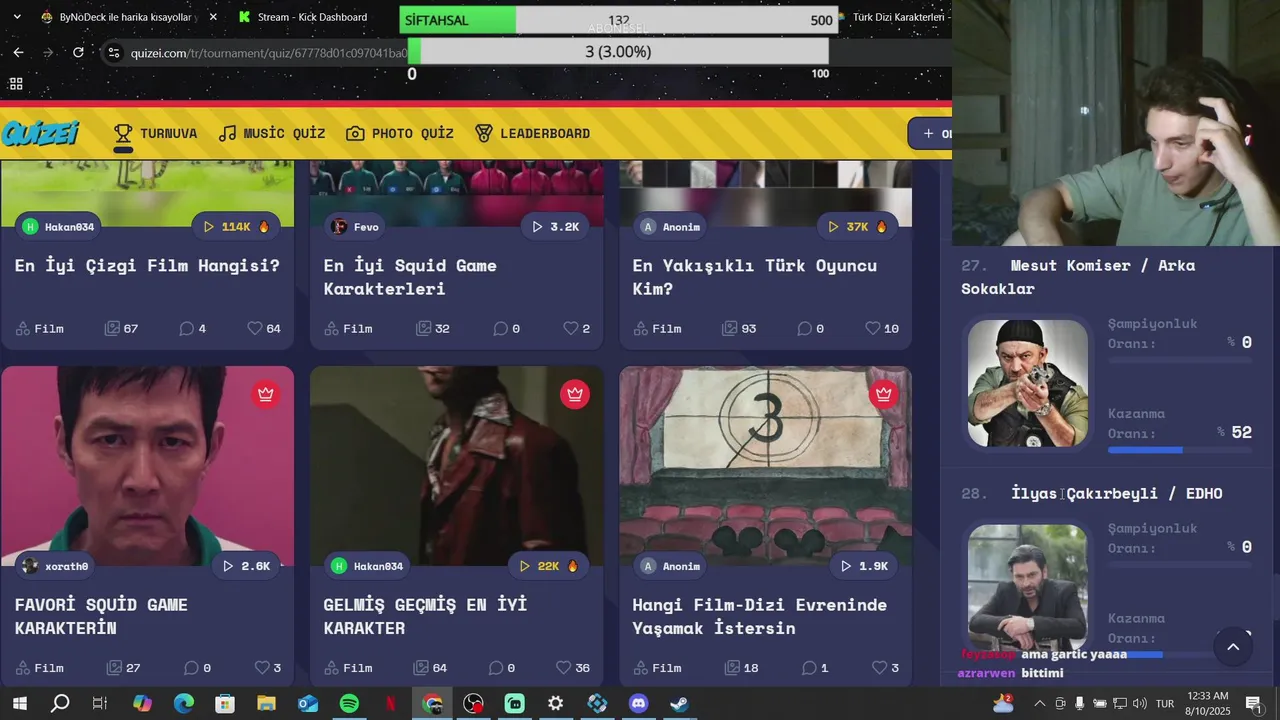Open quiz 'GELMİŞ GEÇMİŞ EN İYİ KARAKTER'

click(x=425, y=616)
